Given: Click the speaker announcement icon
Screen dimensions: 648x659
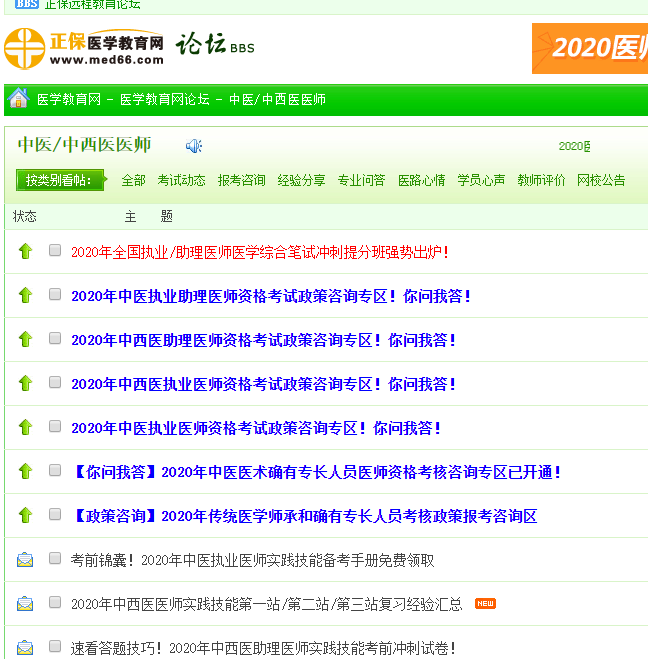Looking at the screenshot, I should point(194,146).
